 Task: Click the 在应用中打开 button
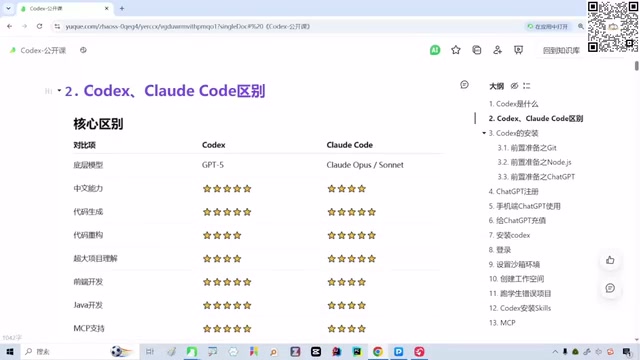548,27
